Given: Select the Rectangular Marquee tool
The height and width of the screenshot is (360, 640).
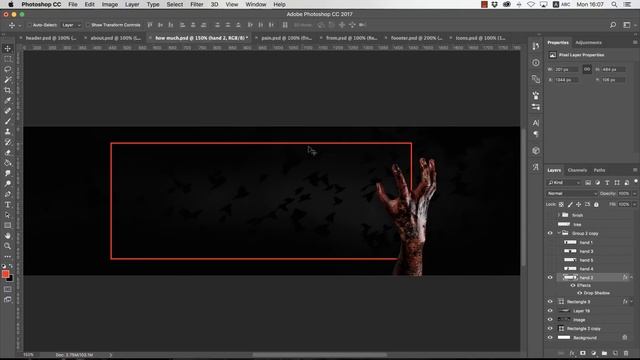Looking at the screenshot, I should coord(8,59).
